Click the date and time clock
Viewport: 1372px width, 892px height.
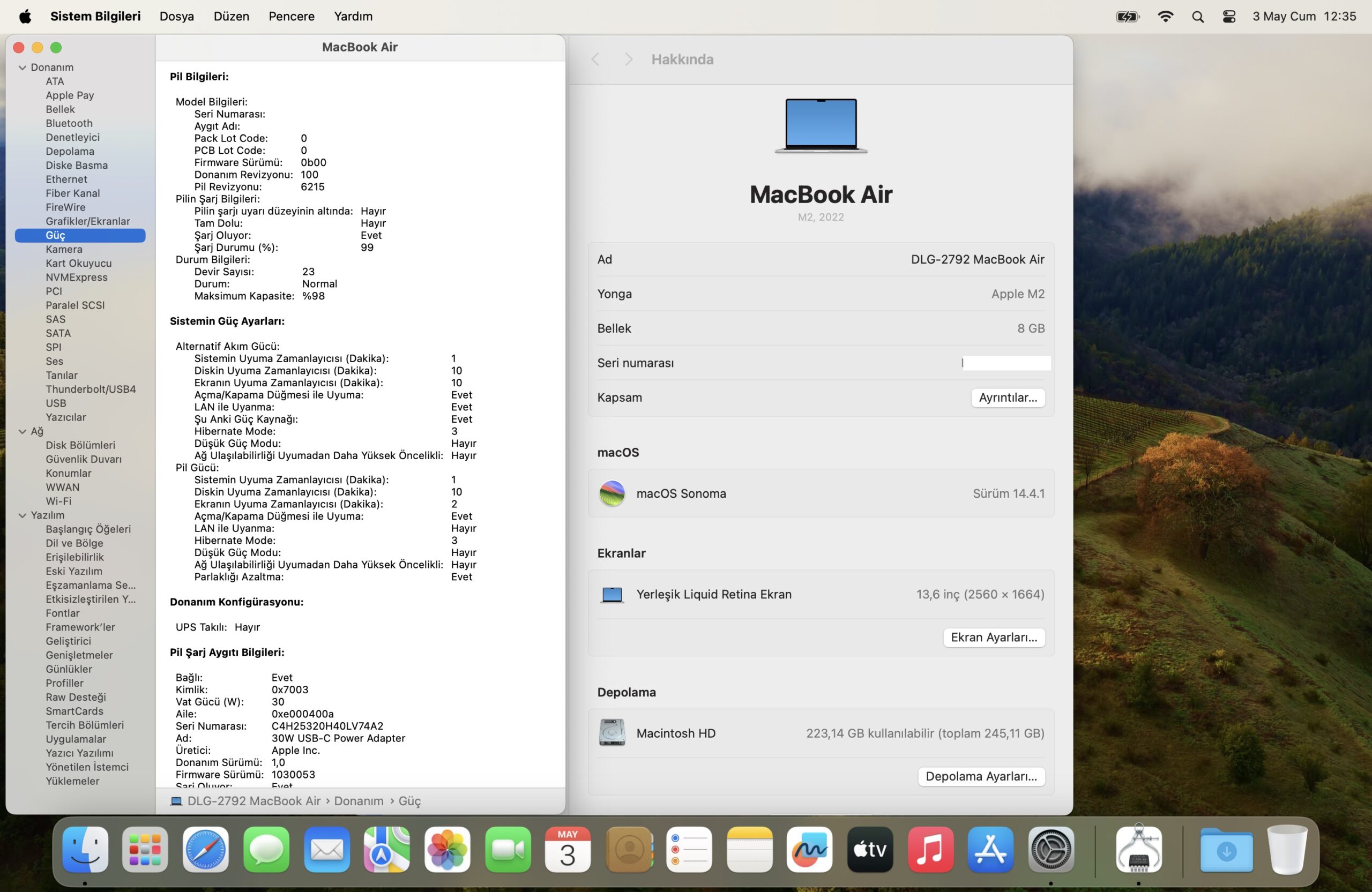(1304, 16)
